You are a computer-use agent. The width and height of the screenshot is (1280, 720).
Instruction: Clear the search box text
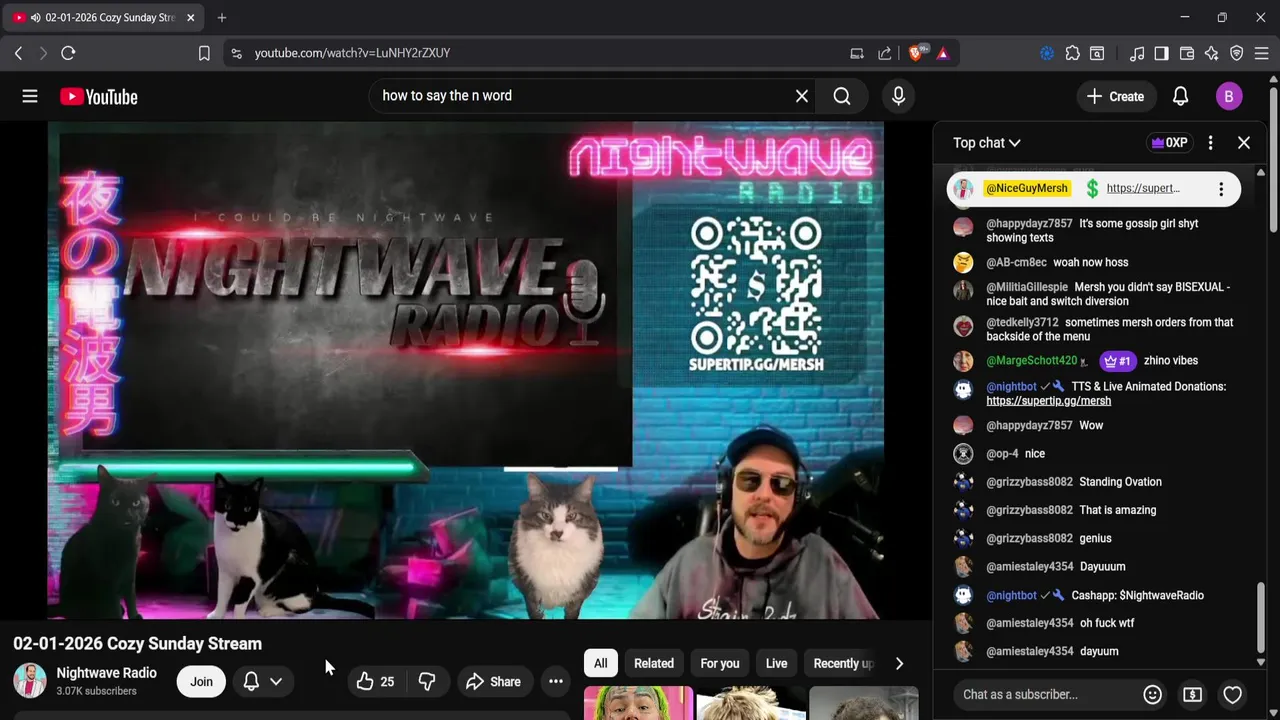pyautogui.click(x=801, y=96)
